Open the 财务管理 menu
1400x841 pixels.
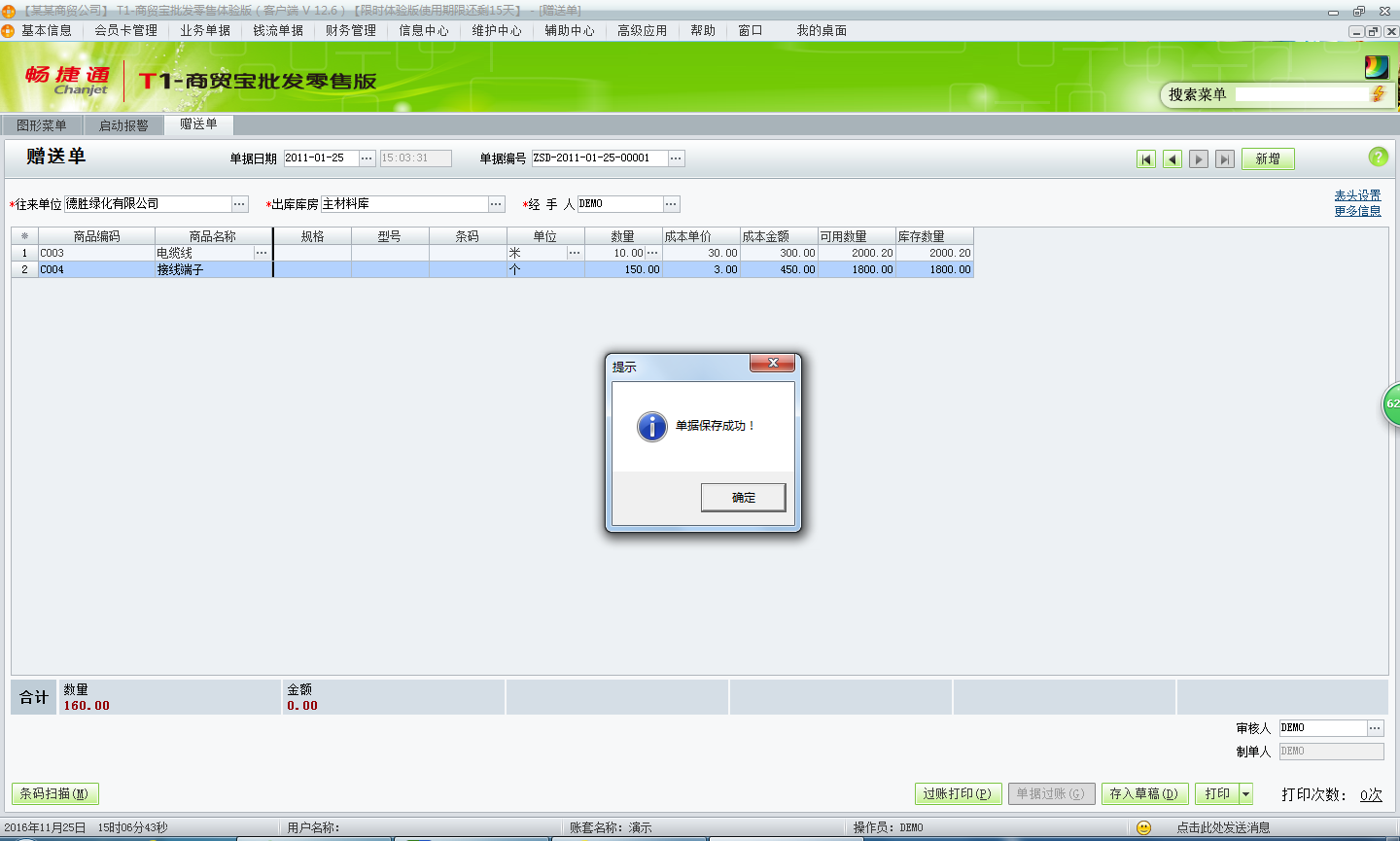(x=350, y=31)
